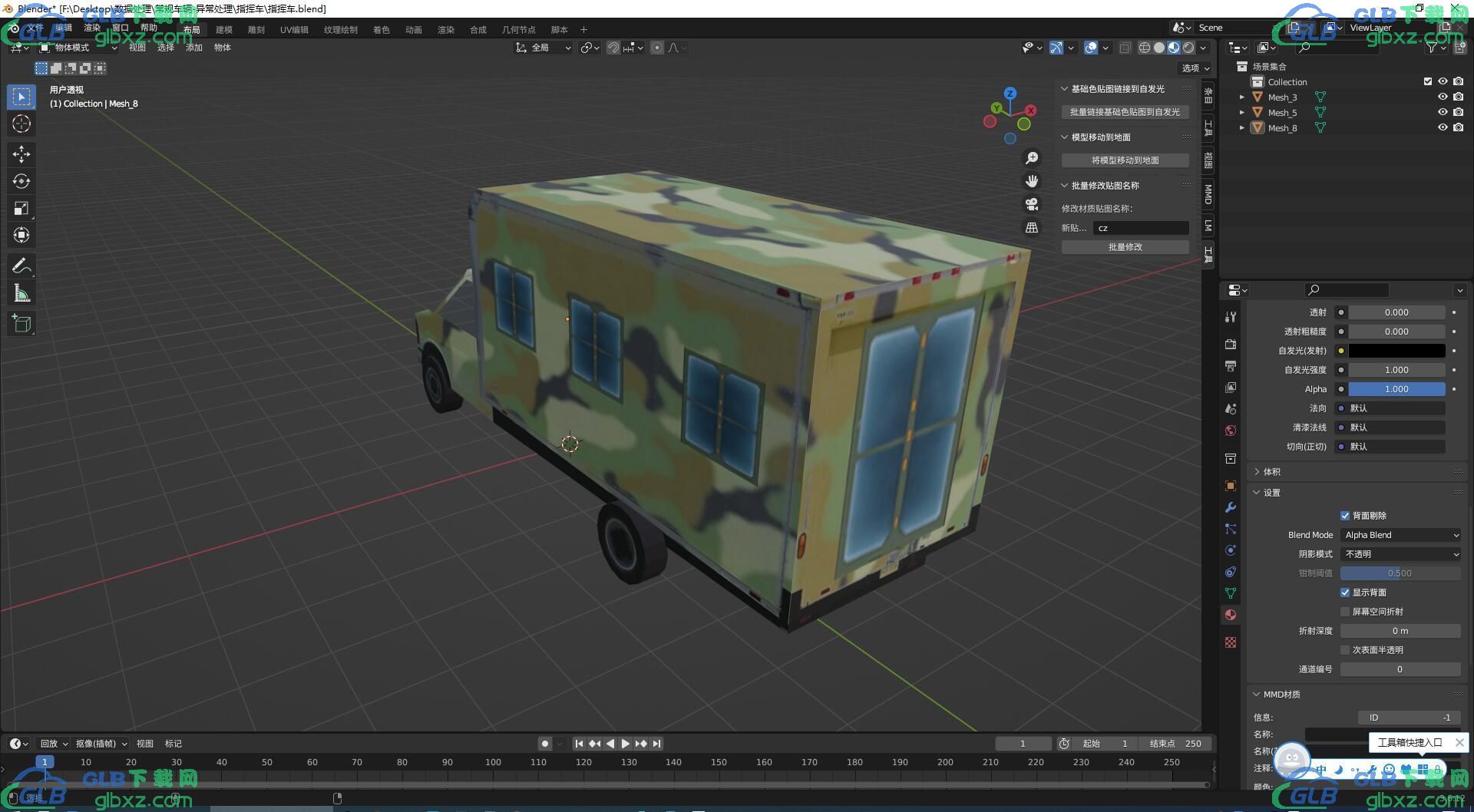The image size is (1474, 812).
Task: Switch to the 雕刻 workspace tab
Action: [x=256, y=30]
